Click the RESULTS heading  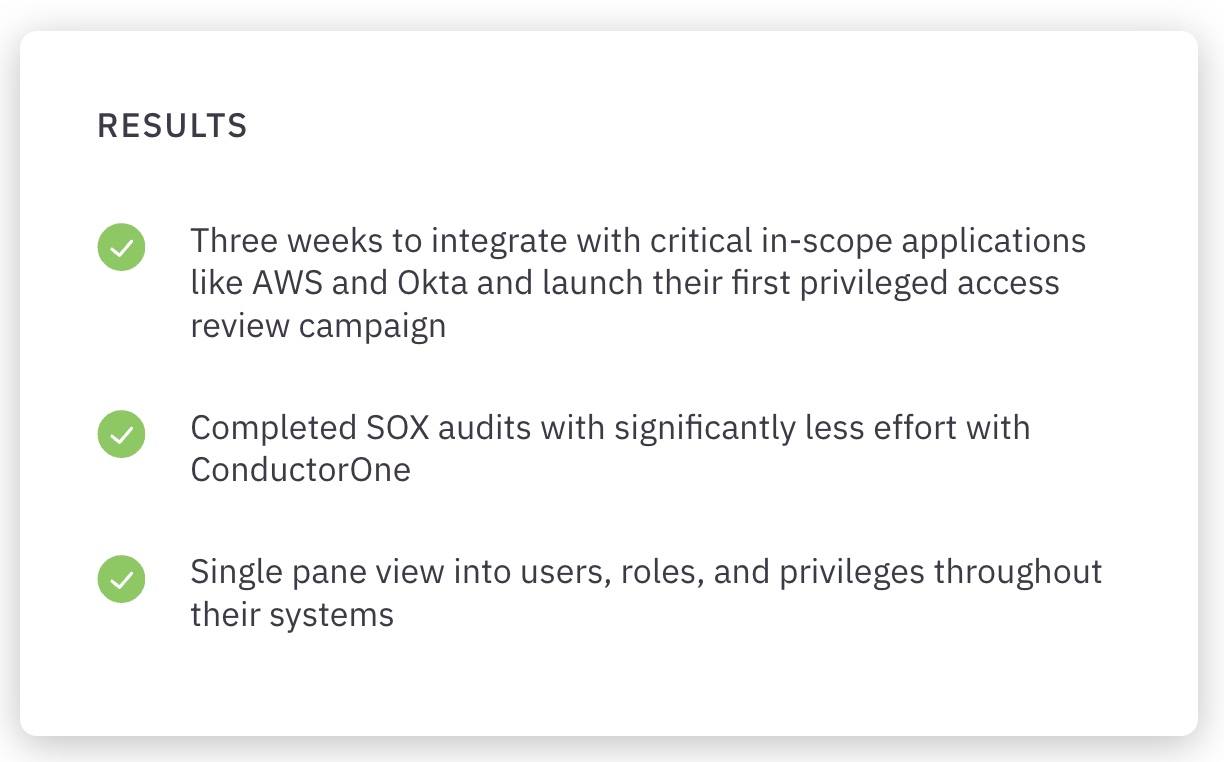[x=172, y=126]
